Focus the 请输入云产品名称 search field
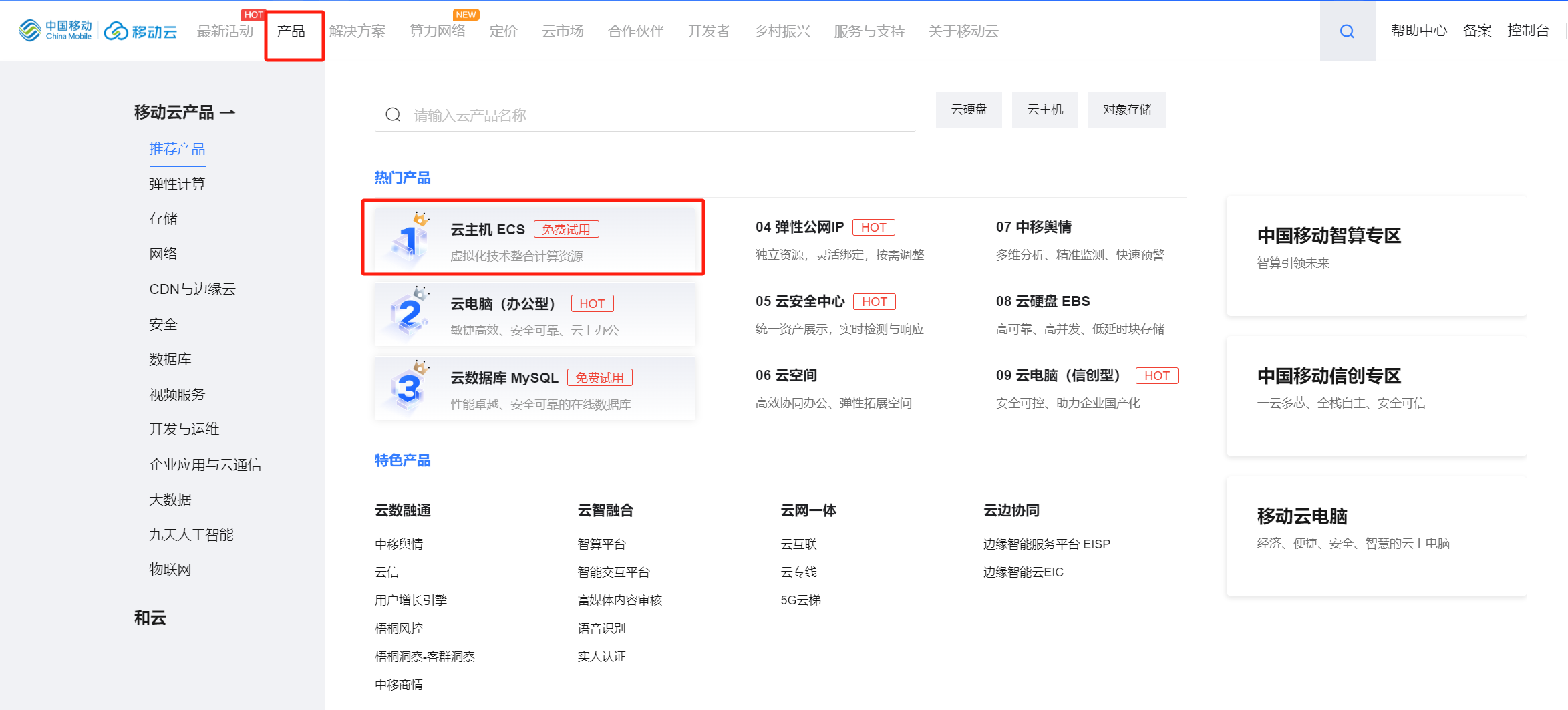1568x710 pixels. point(645,115)
